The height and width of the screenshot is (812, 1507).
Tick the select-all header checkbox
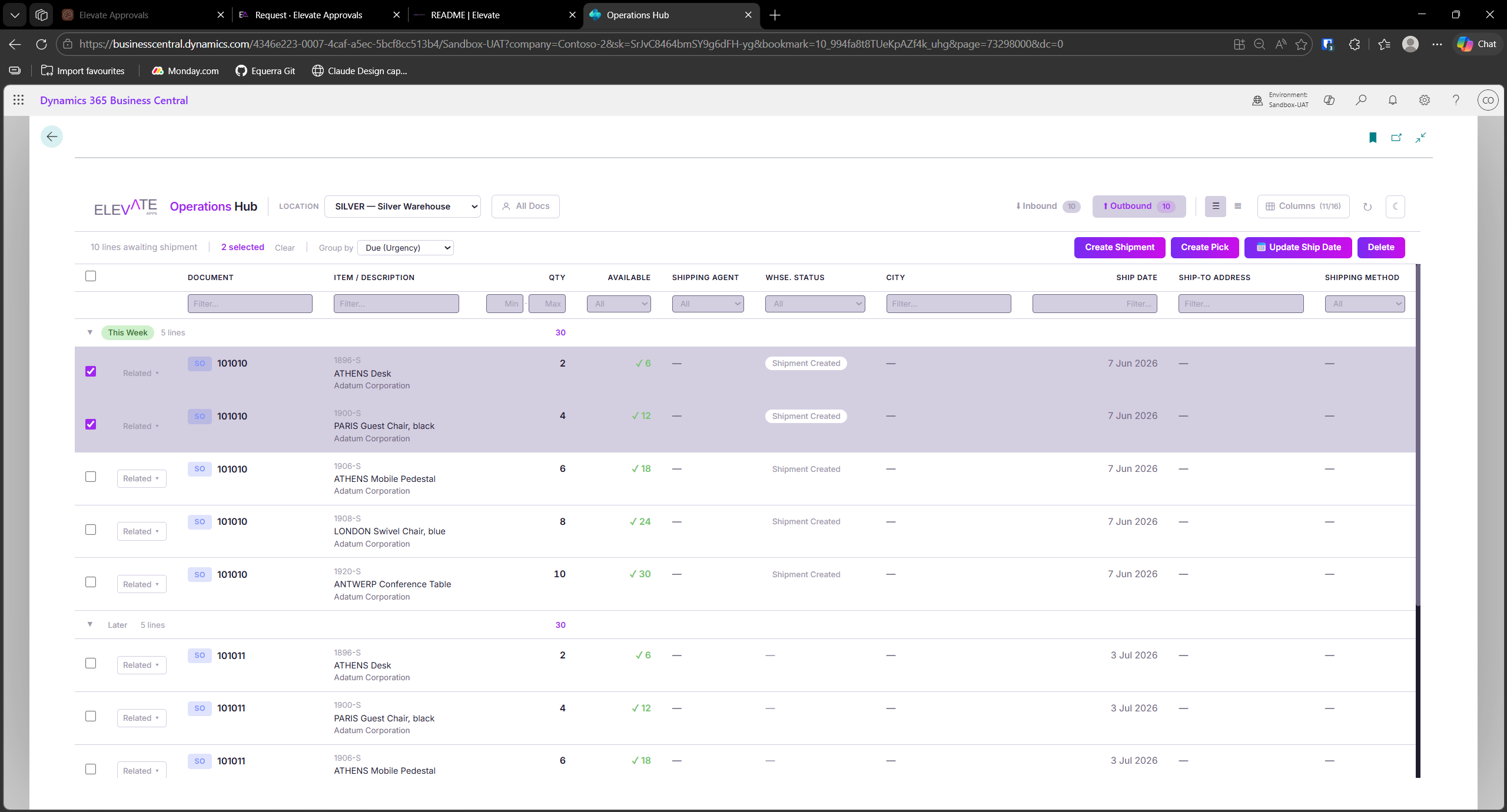[x=91, y=276]
